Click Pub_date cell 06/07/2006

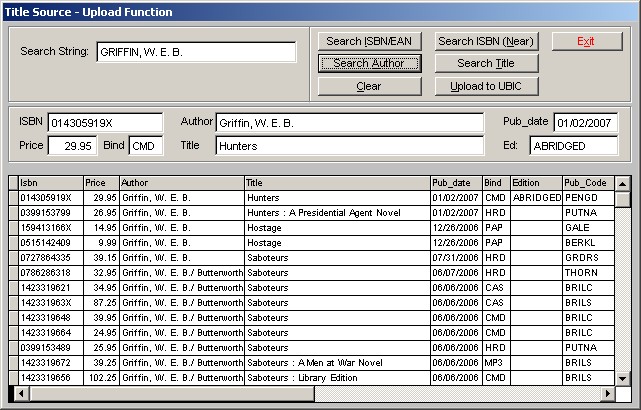pyautogui.click(x=456, y=273)
